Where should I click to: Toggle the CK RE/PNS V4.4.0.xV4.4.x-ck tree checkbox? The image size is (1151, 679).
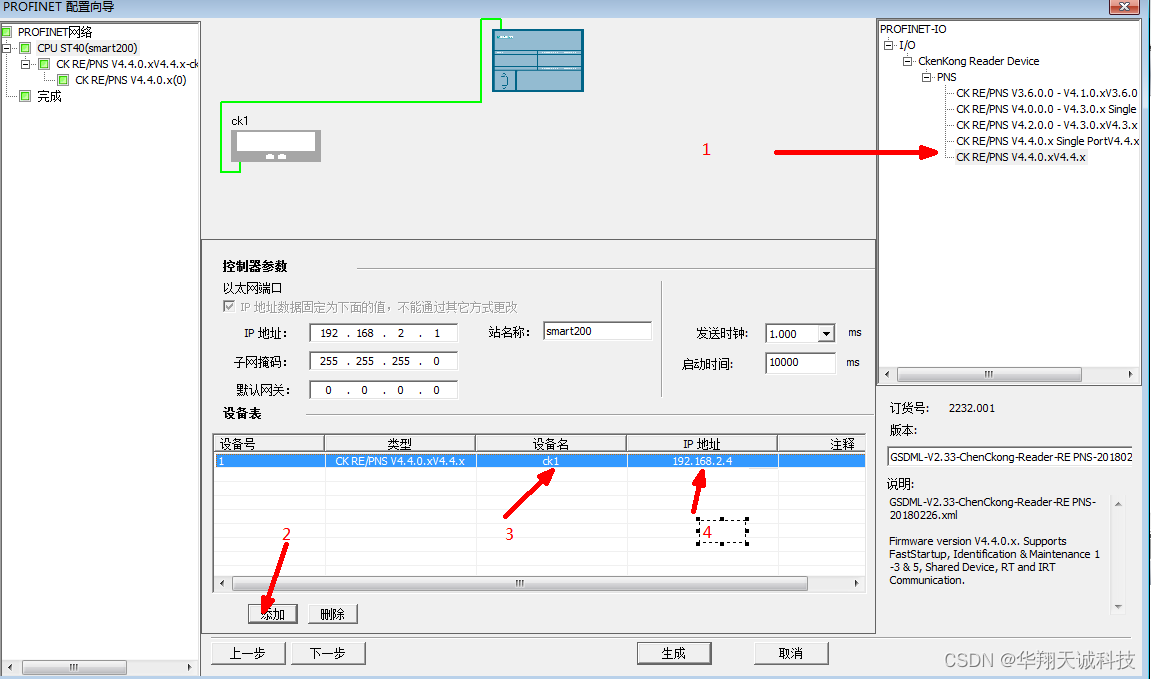tap(45, 65)
